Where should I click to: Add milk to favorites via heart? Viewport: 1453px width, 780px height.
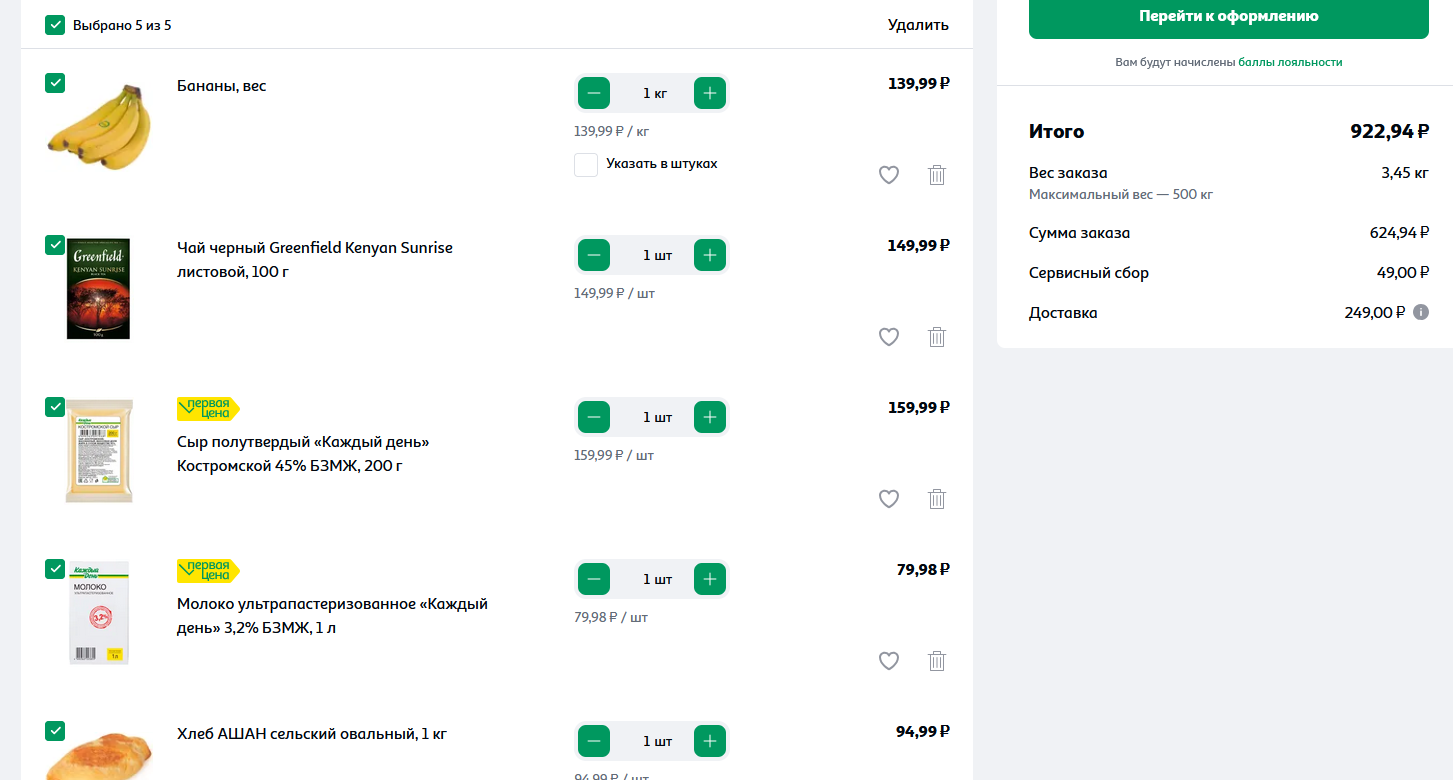point(889,661)
